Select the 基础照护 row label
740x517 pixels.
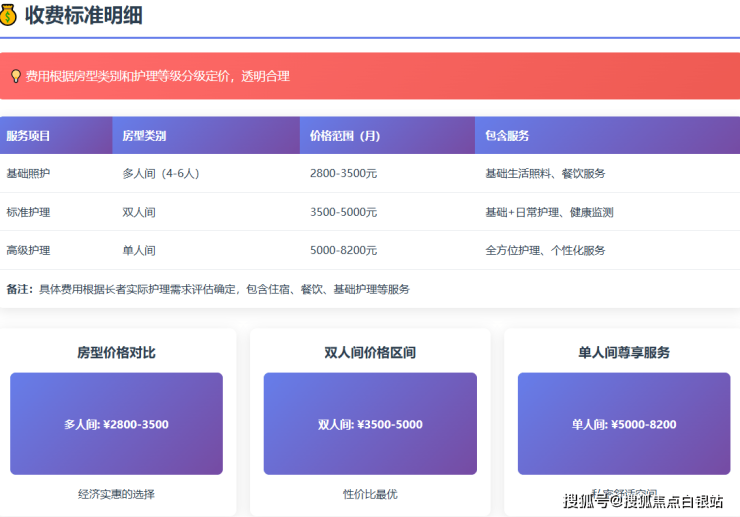(x=28, y=174)
